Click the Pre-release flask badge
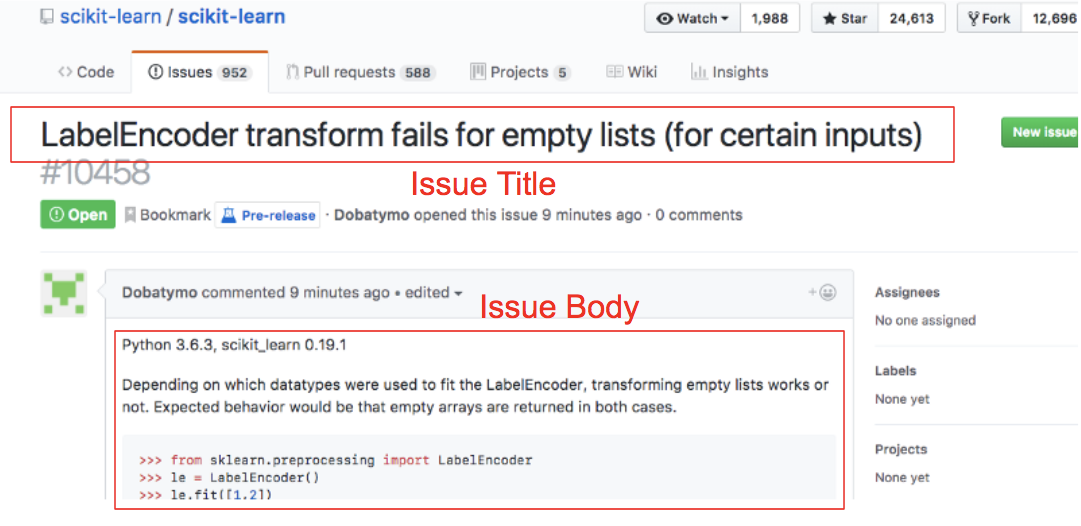This screenshot has width=1081, height=526. [267, 215]
